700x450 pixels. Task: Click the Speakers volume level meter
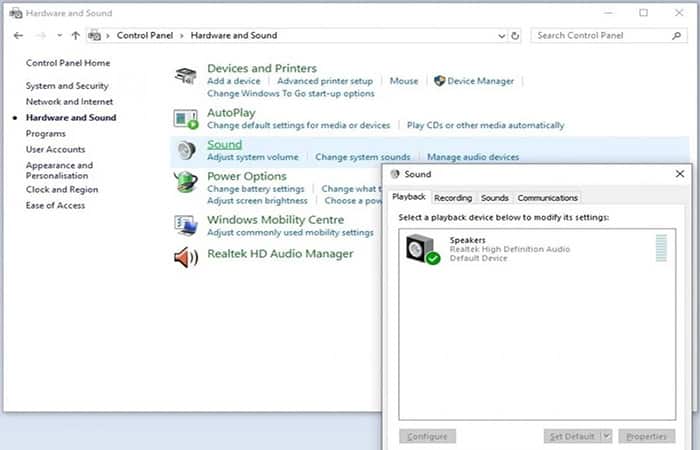point(661,248)
